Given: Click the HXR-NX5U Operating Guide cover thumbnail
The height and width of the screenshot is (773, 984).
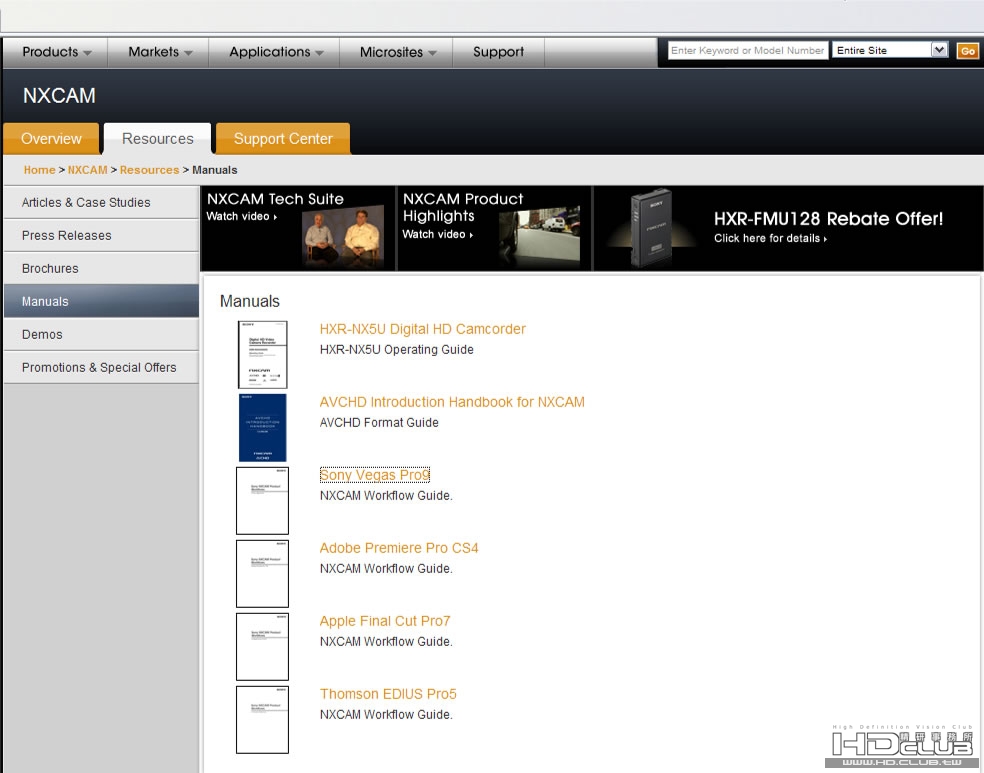Looking at the screenshot, I should [262, 355].
